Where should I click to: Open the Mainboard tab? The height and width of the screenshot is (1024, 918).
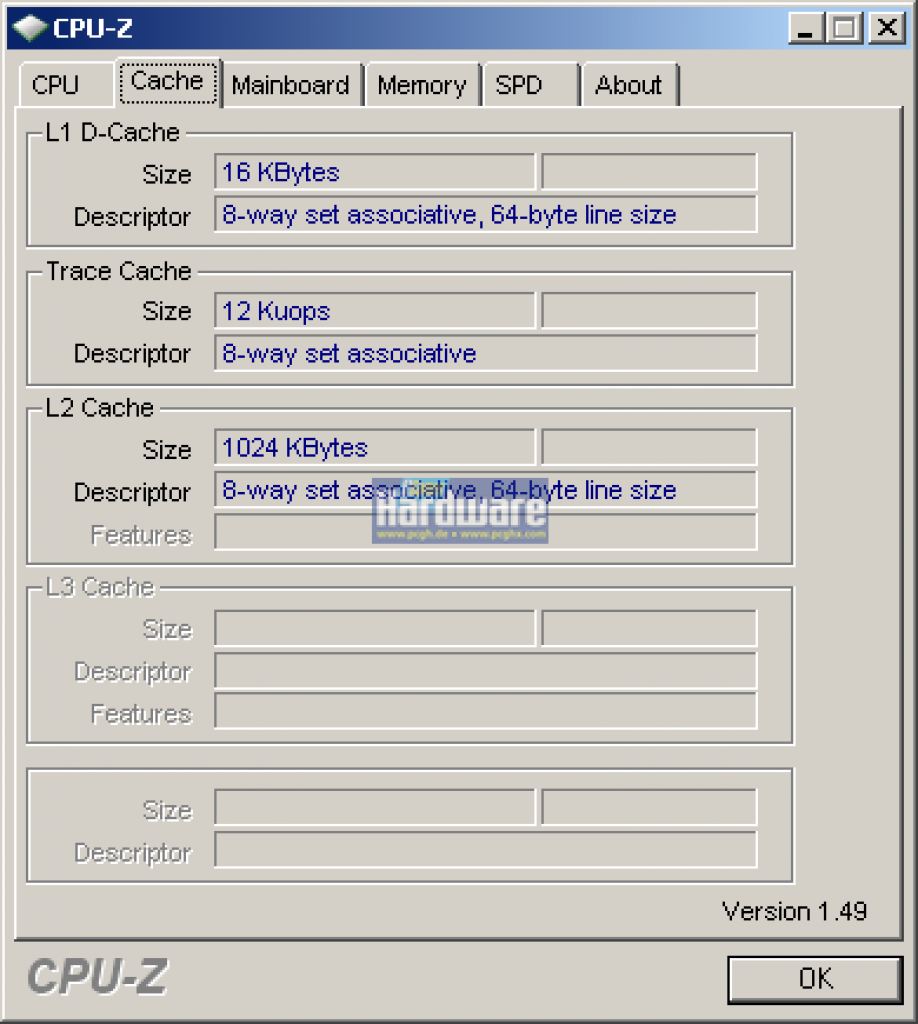(x=291, y=85)
